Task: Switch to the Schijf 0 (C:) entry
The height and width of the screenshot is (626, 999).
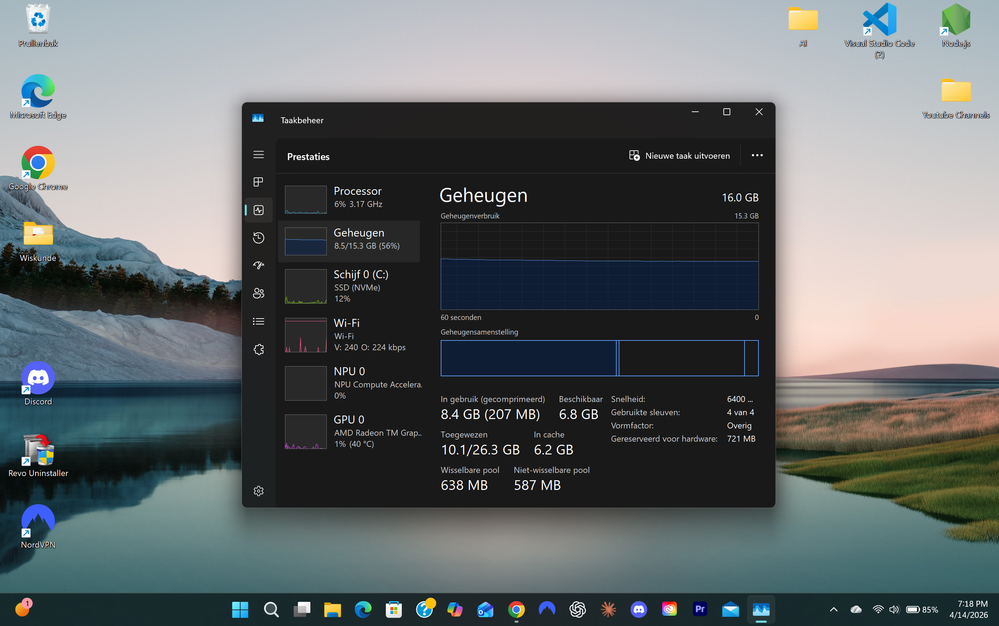Action: click(x=348, y=285)
